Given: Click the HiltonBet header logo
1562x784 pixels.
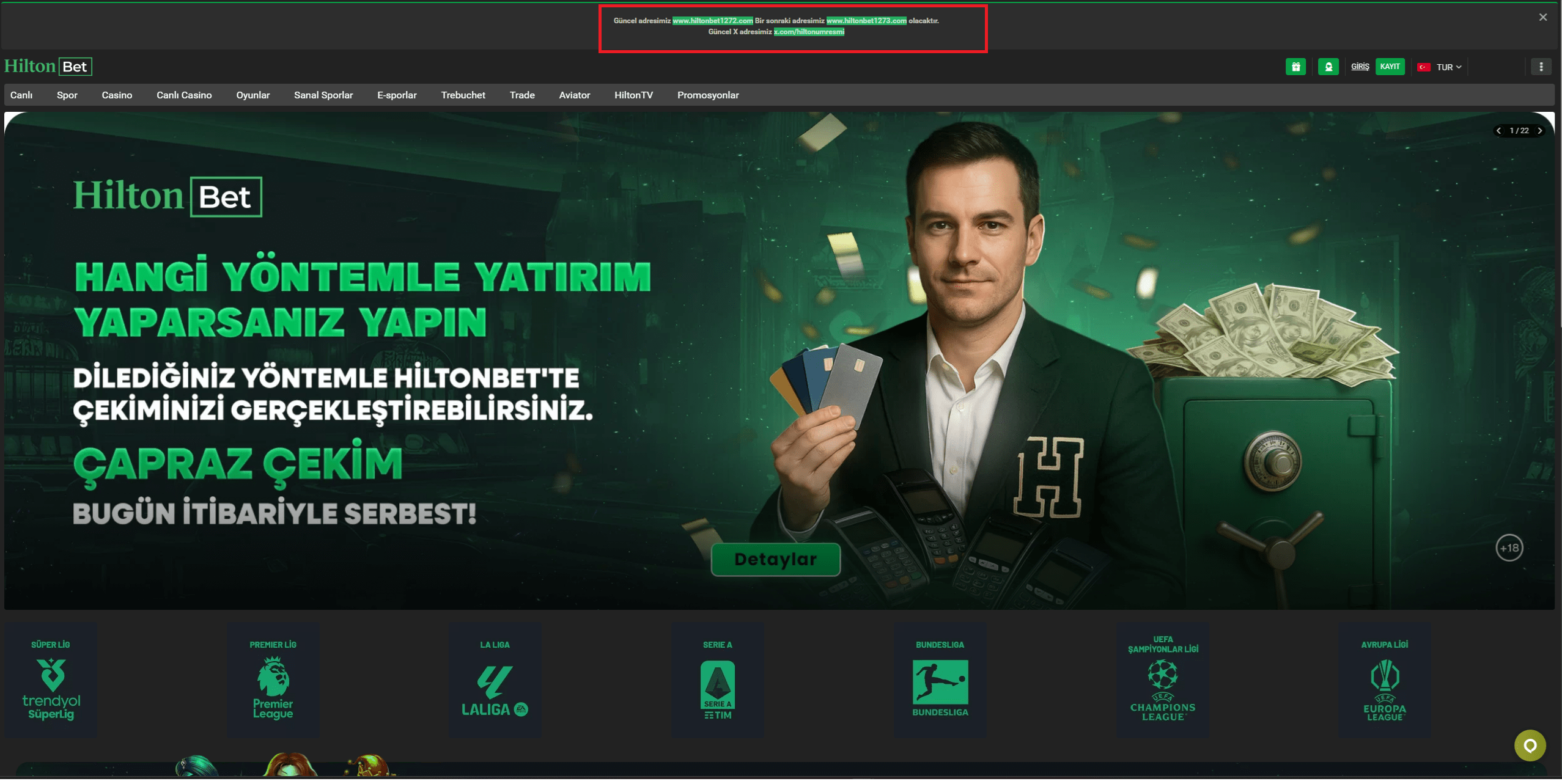Looking at the screenshot, I should coord(48,67).
